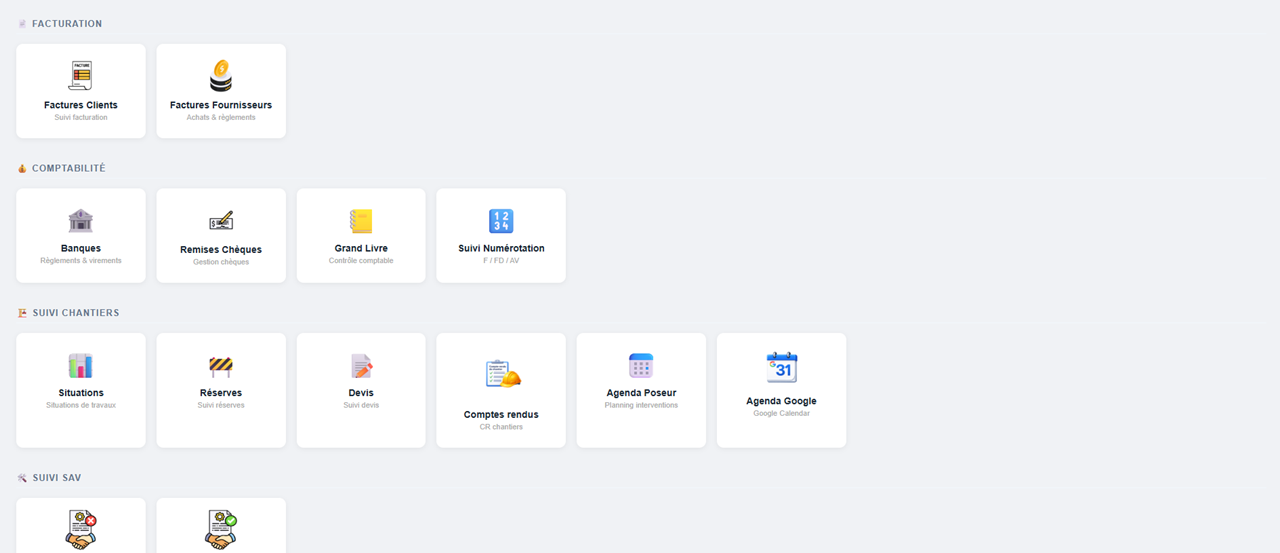Click the FACTURATION section header
This screenshot has width=1280, height=553.
click(67, 24)
